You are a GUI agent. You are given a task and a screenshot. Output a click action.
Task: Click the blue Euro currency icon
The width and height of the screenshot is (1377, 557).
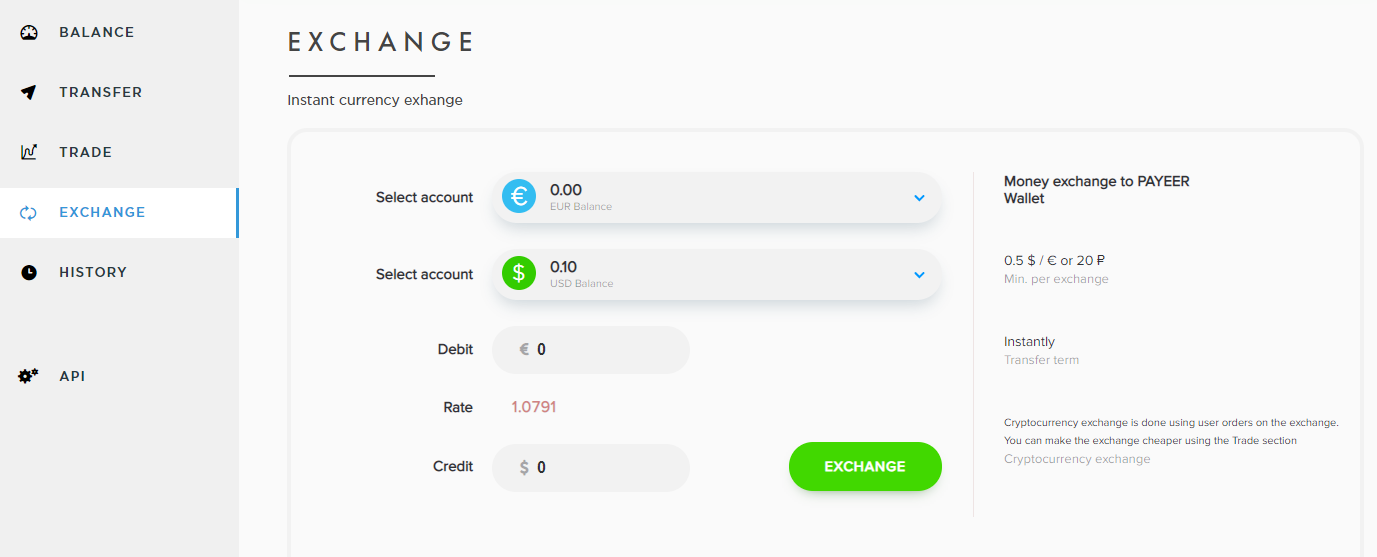pyautogui.click(x=519, y=197)
